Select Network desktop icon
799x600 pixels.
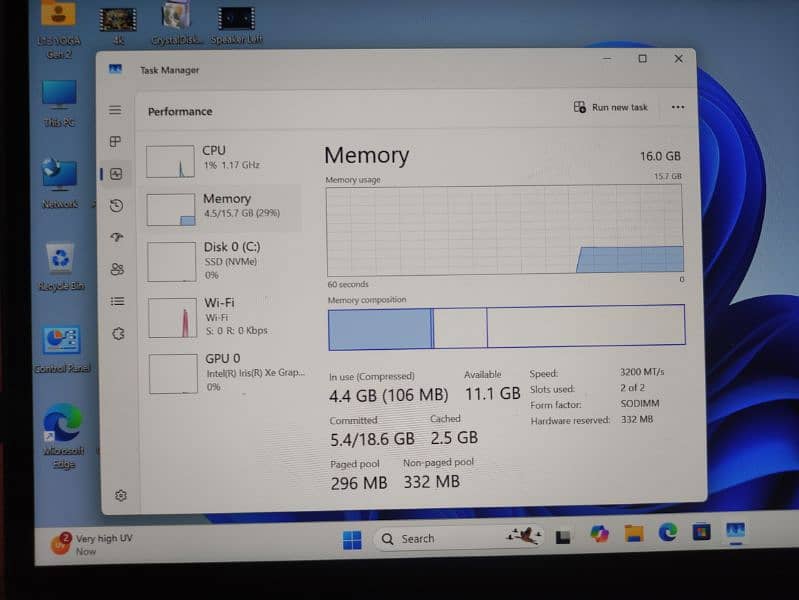[60, 184]
